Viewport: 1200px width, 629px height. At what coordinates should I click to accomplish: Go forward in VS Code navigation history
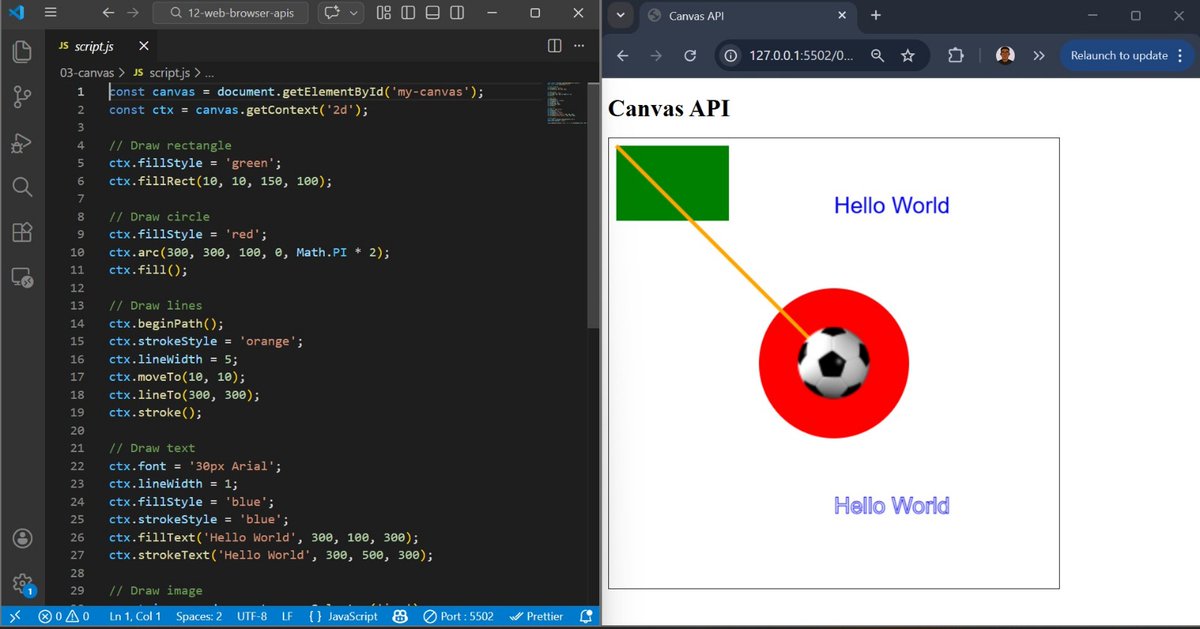(x=134, y=13)
